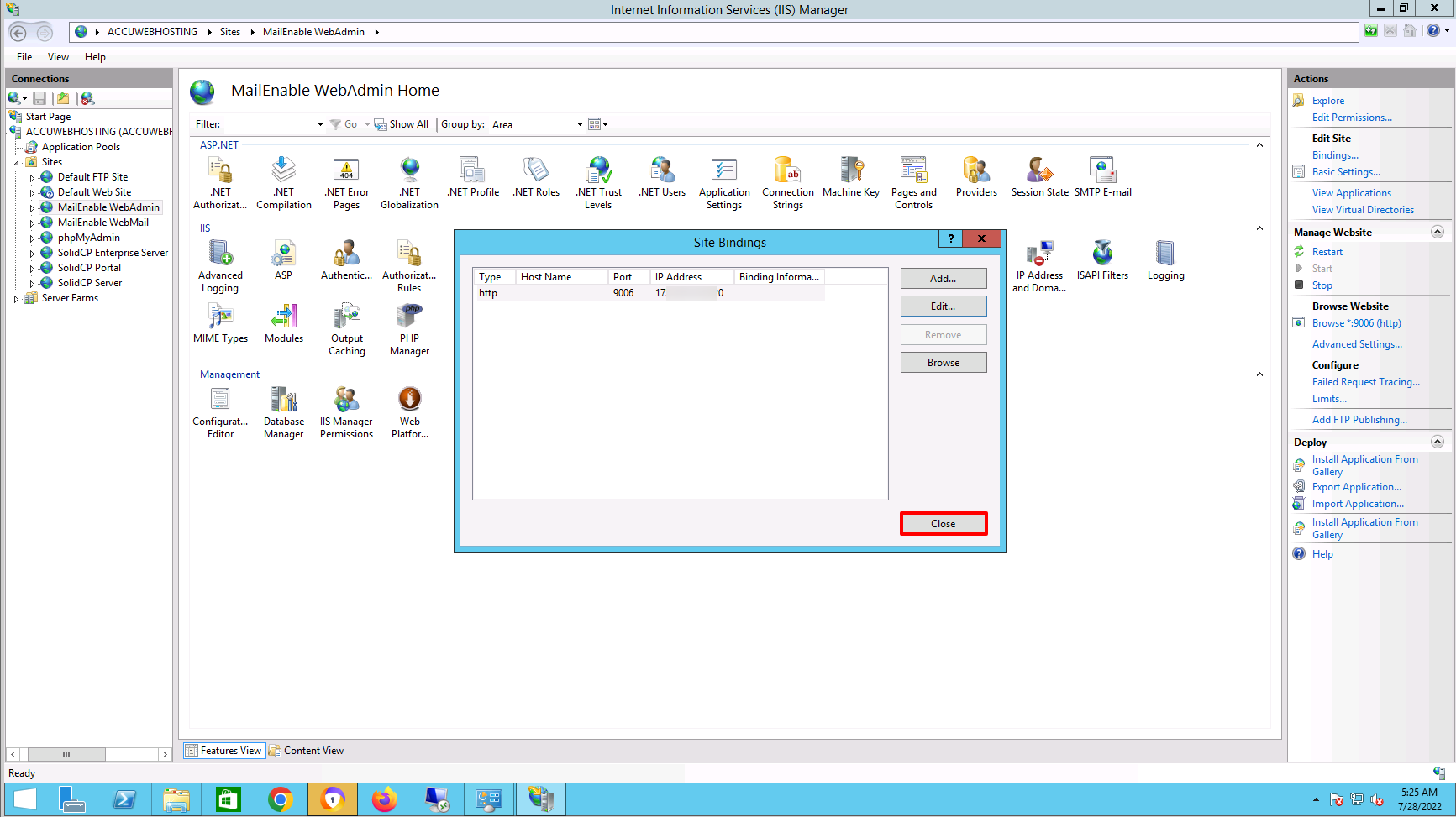Close the Site Bindings dialog
This screenshot has height=817, width=1456.
(944, 524)
